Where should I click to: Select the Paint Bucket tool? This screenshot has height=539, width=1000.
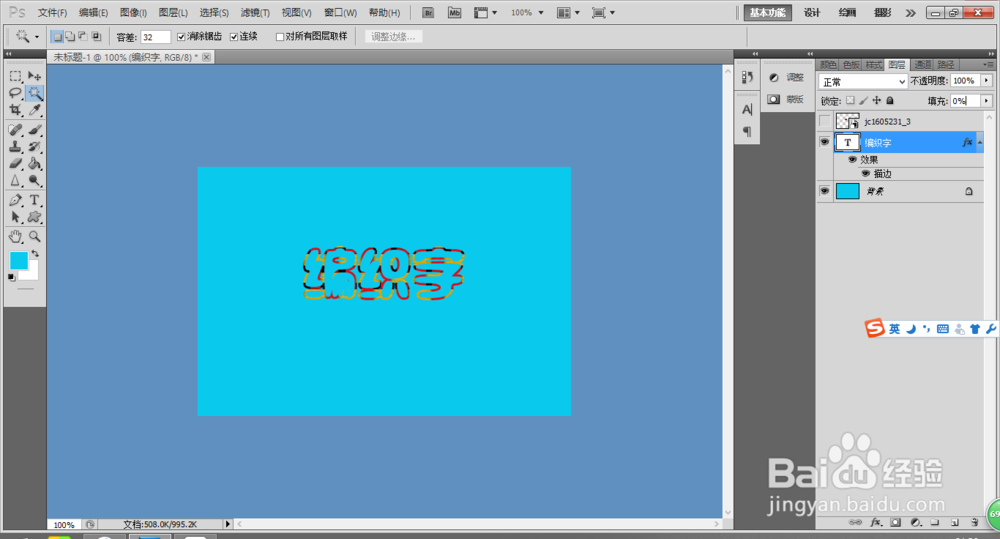click(34, 163)
